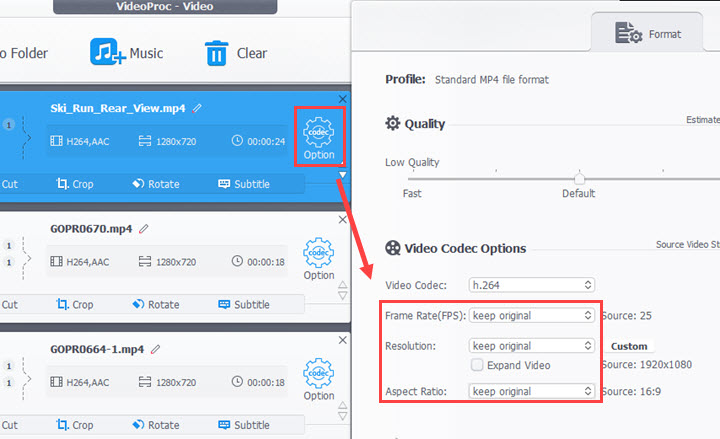Click the 'Source: 1920x1080' text
Screen dimensions: 720x439
(x=647, y=365)
